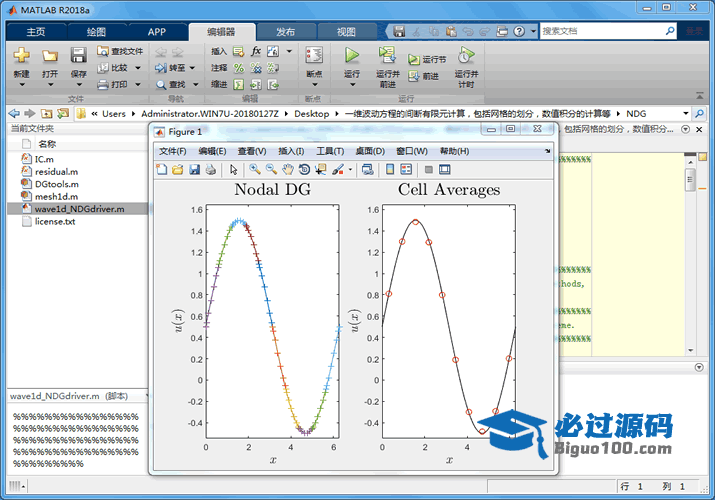
Task: Switch to the View (视图) tab
Action: (346, 31)
